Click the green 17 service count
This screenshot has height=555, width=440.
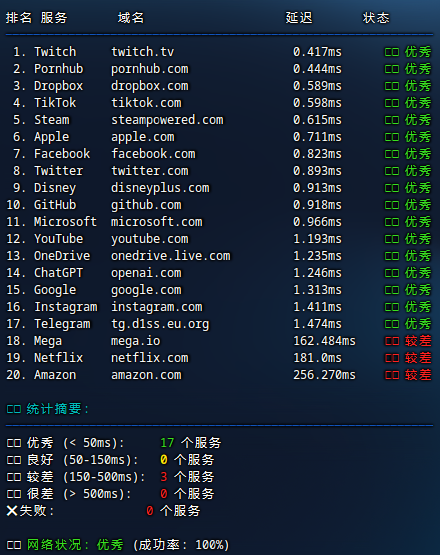pyautogui.click(x=167, y=443)
